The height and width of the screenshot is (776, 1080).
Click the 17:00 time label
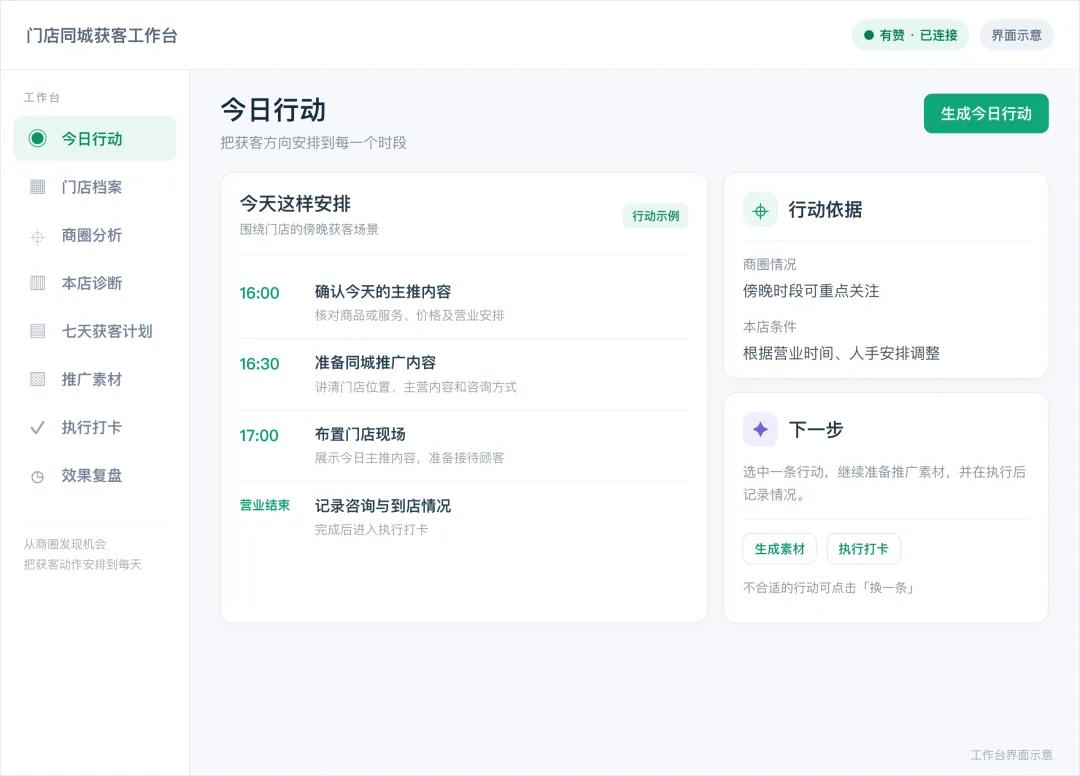tap(259, 436)
